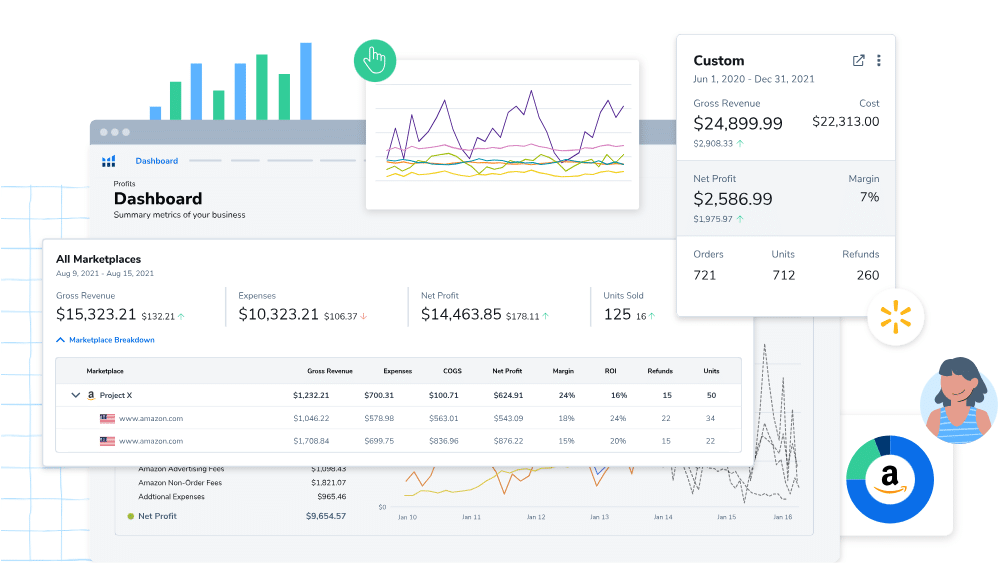Click the Project X Gross Revenue $1,232.21
This screenshot has width=1003, height=572.
click(x=311, y=395)
